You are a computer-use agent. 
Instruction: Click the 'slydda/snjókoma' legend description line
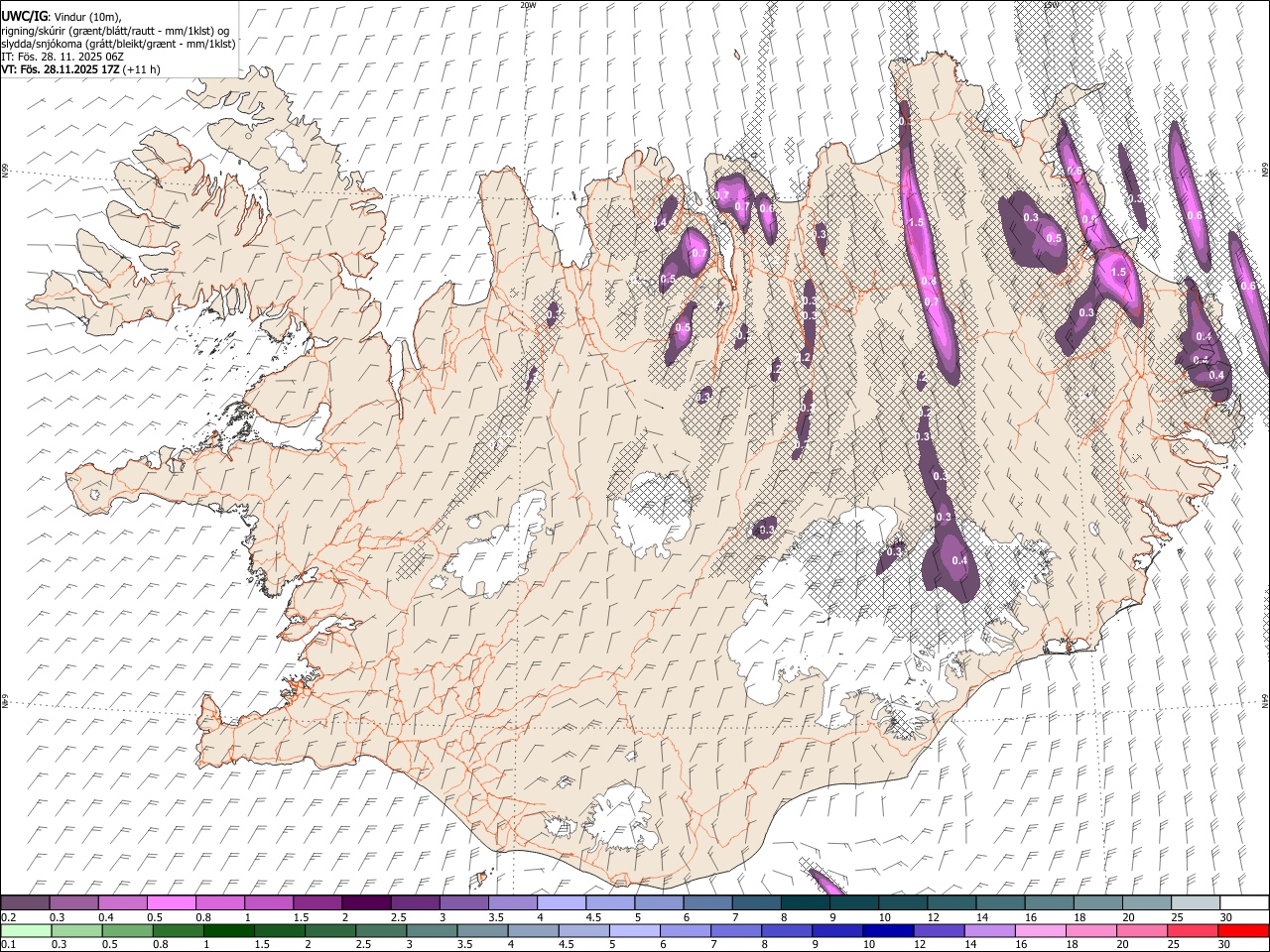coord(118,44)
